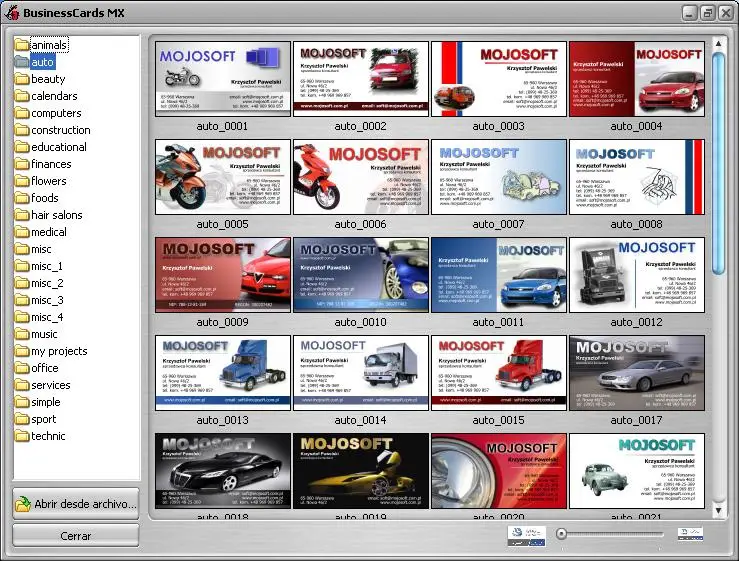Open the misc_1 folder
Image resolution: width=739 pixels, height=561 pixels.
(x=39, y=266)
